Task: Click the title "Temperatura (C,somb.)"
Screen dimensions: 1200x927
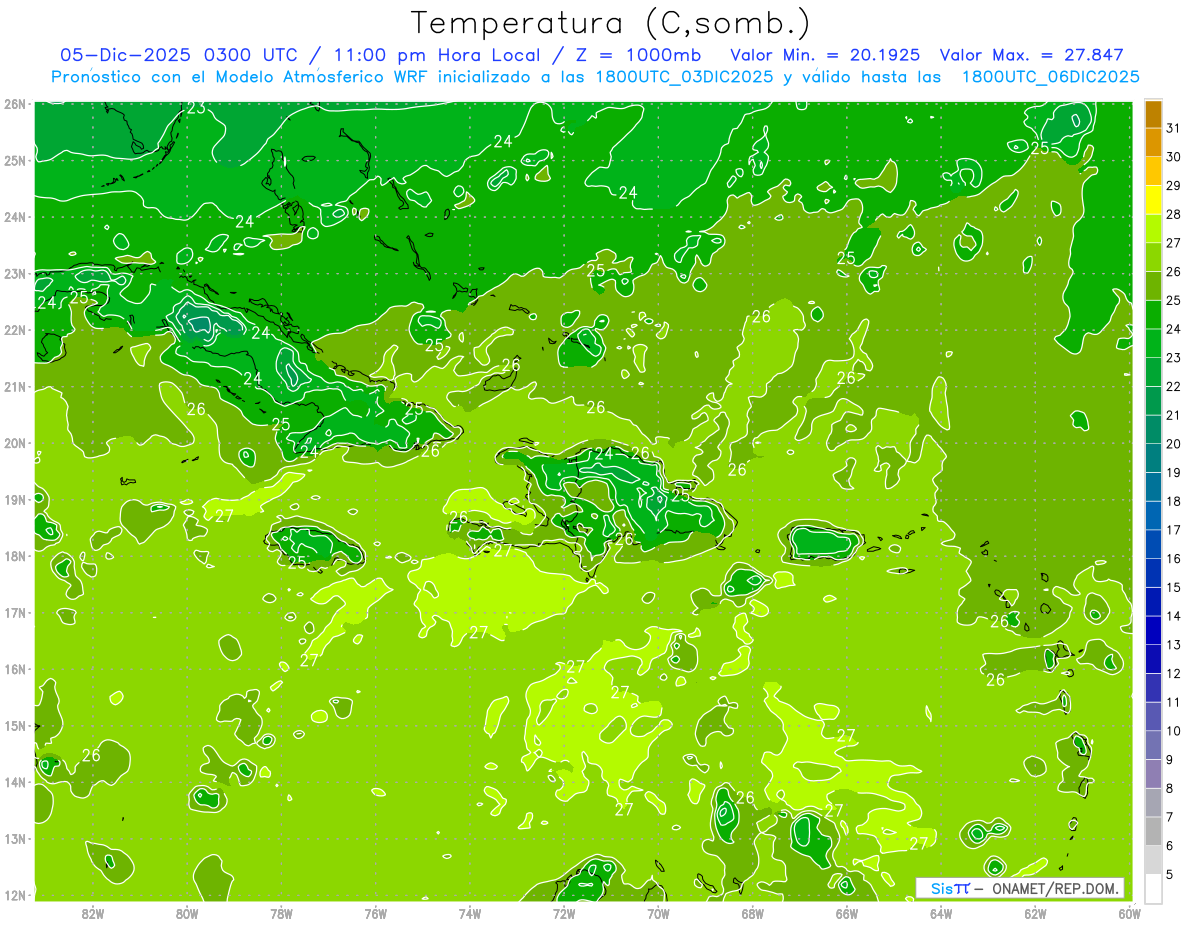Action: click(611, 23)
